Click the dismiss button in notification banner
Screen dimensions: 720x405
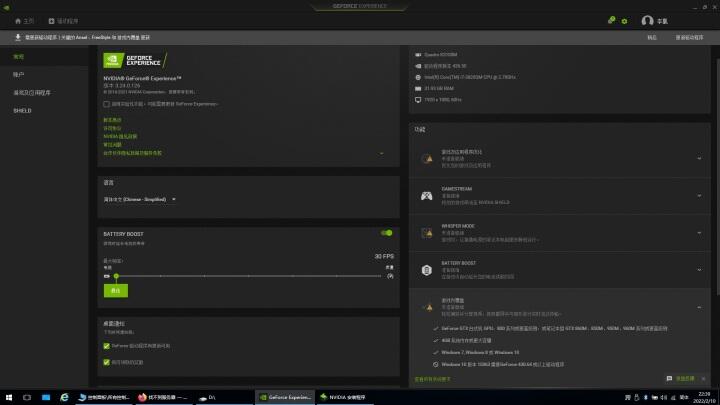click(652, 38)
